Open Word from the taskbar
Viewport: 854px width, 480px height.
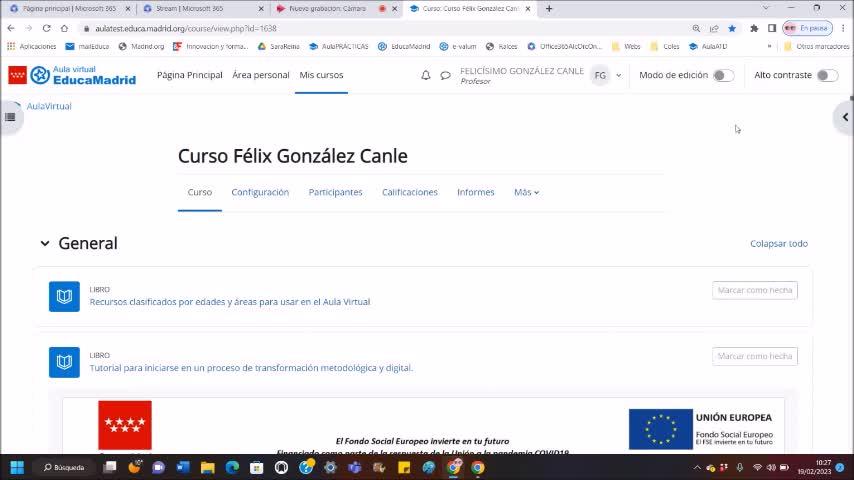pos(183,467)
